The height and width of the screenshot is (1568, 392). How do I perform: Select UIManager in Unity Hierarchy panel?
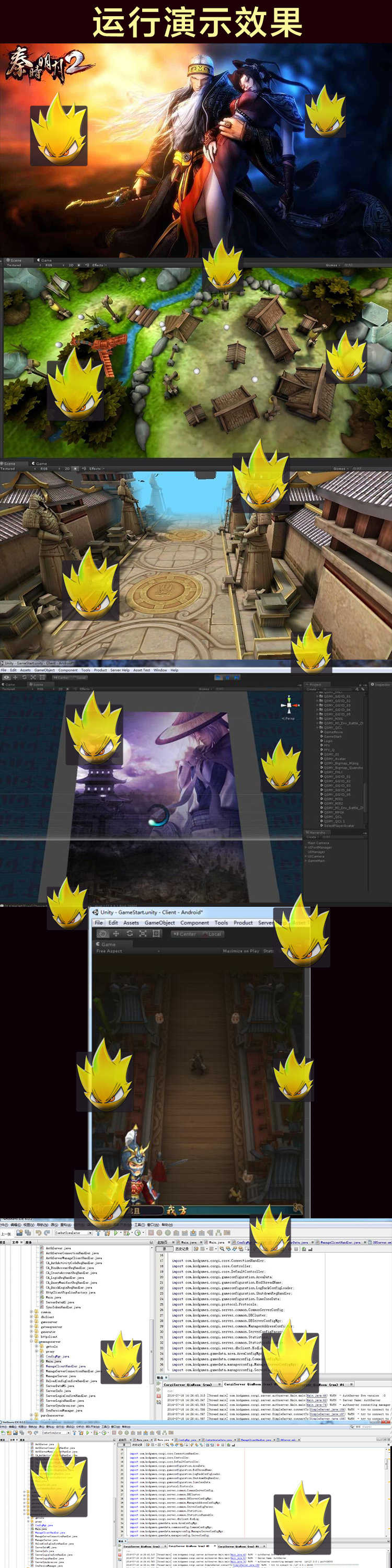316,851
